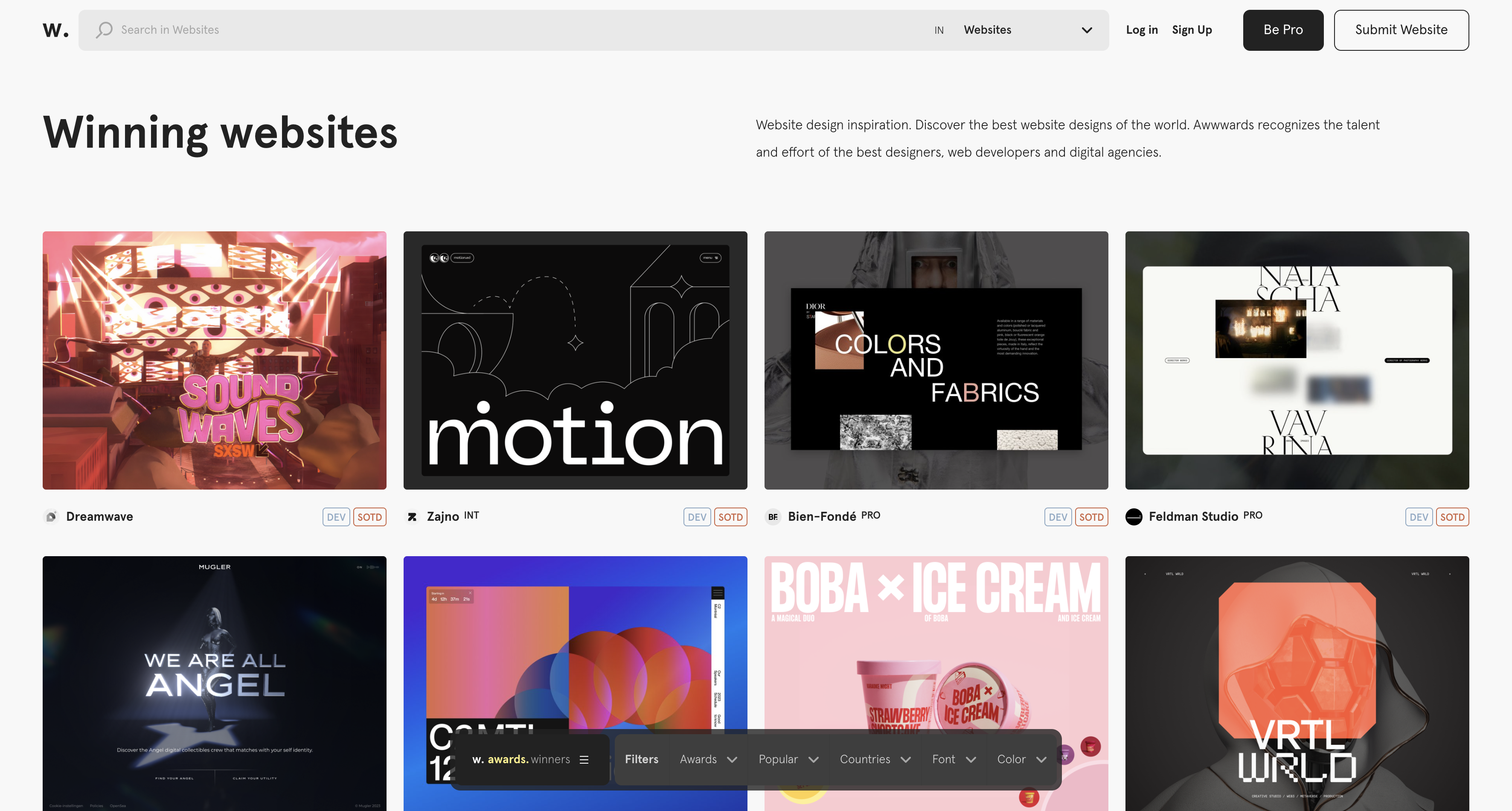Image resolution: width=1512 pixels, height=811 pixels.
Task: Open the Zajno author link
Action: 442,517
